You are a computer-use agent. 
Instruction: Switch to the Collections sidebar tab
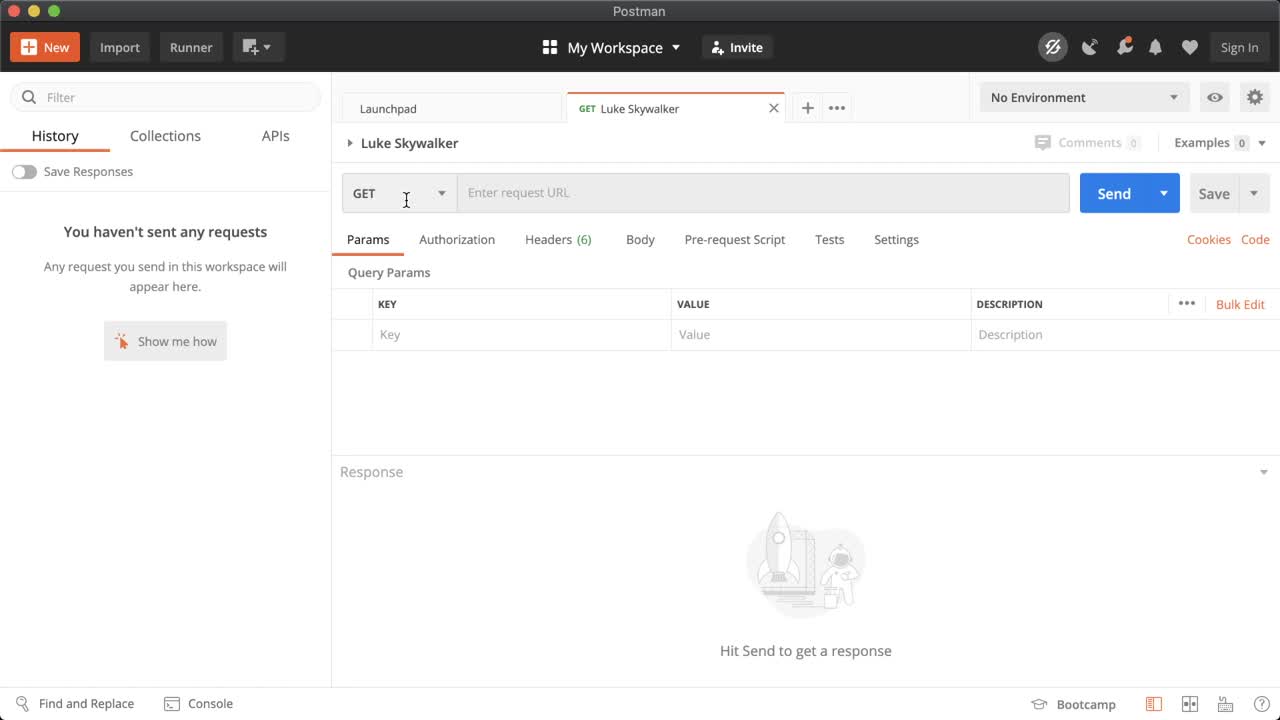click(165, 136)
